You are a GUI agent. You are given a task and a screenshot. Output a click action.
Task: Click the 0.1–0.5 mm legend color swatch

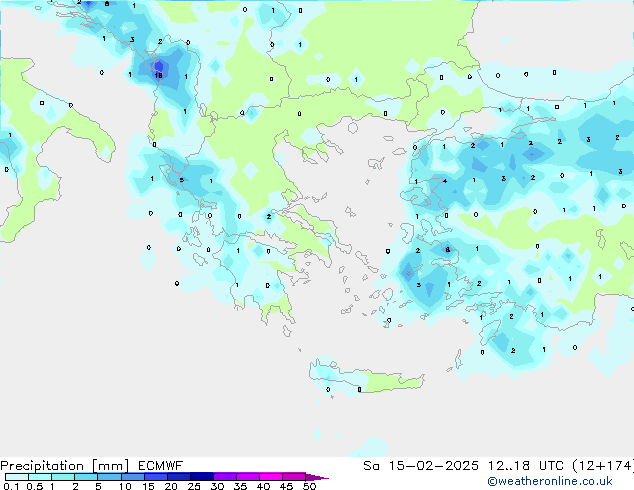pyautogui.click(x=17, y=477)
